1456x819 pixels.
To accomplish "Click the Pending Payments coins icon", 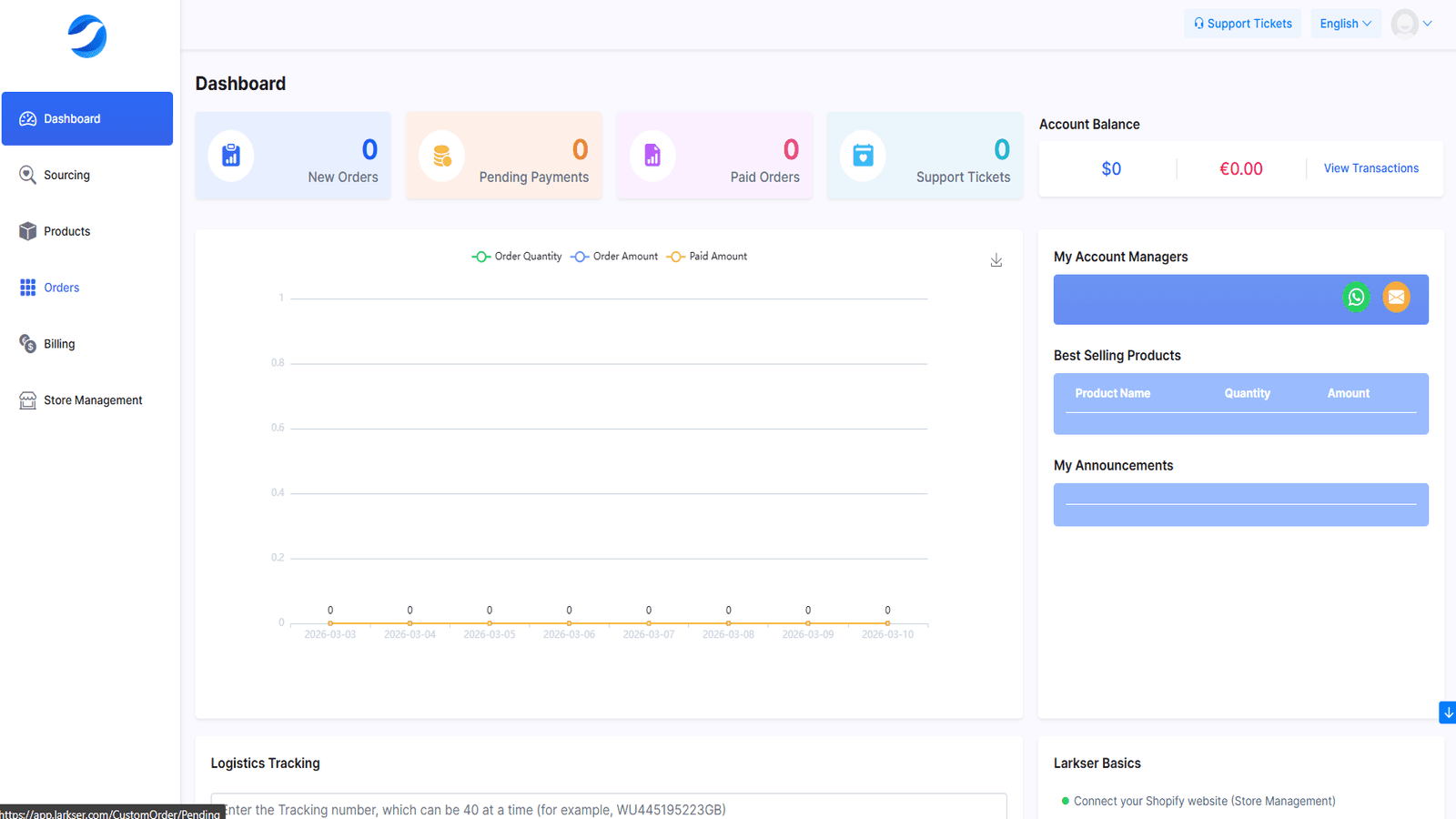I will point(442,156).
